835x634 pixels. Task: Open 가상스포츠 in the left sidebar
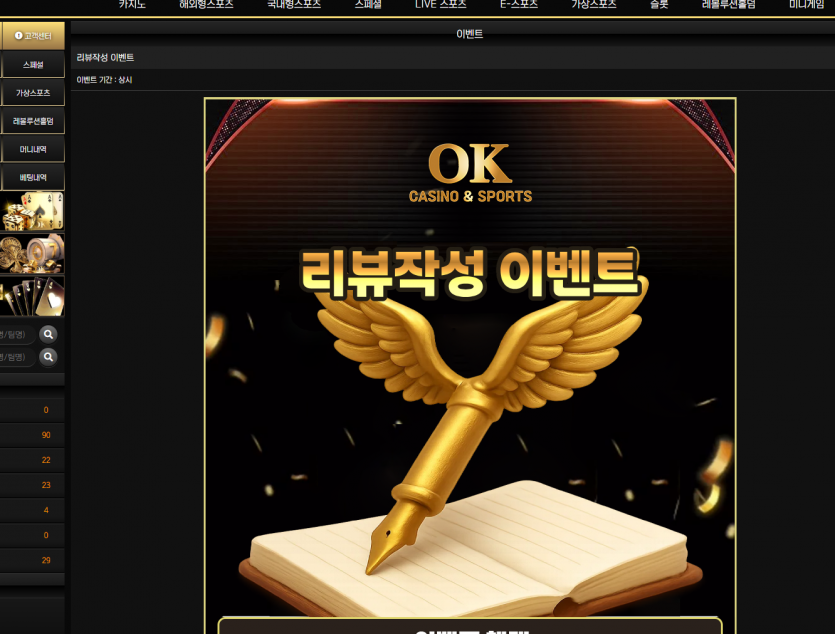click(x=32, y=93)
